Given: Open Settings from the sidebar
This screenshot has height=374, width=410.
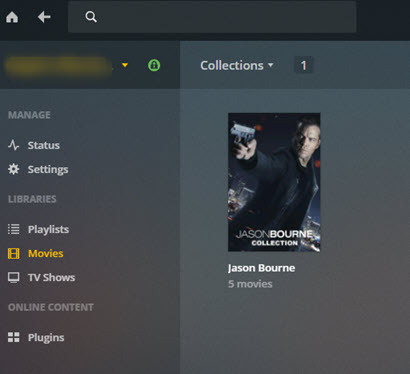Looking at the screenshot, I should pyautogui.click(x=48, y=169).
